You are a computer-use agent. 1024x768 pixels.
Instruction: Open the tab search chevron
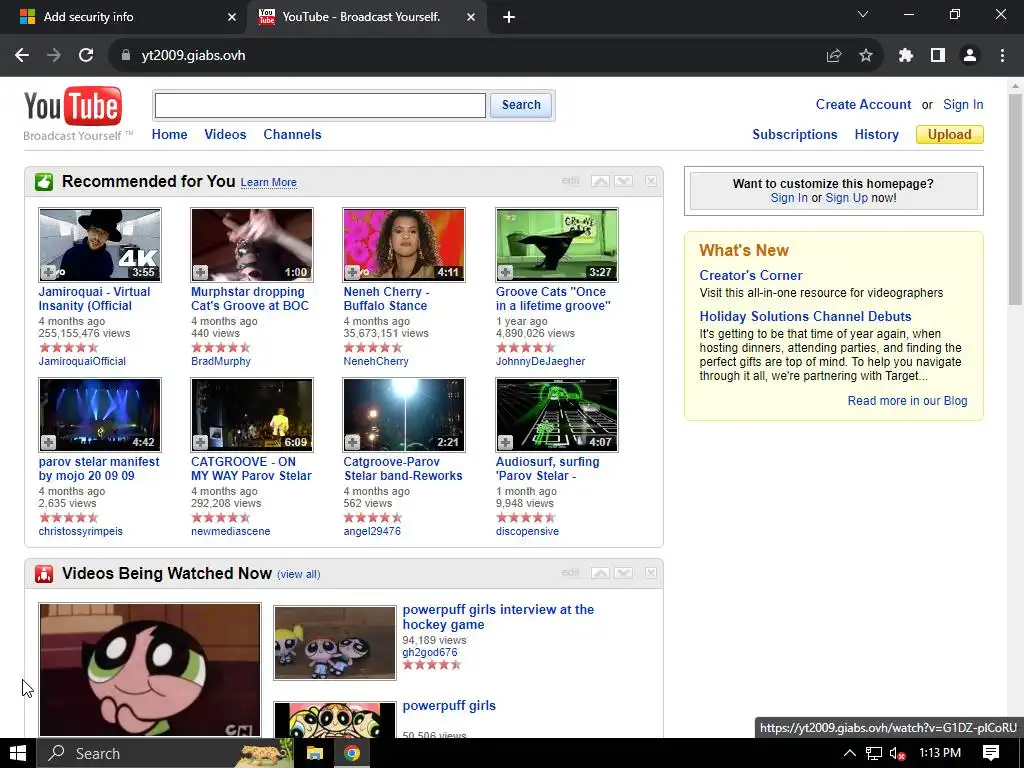click(x=863, y=14)
